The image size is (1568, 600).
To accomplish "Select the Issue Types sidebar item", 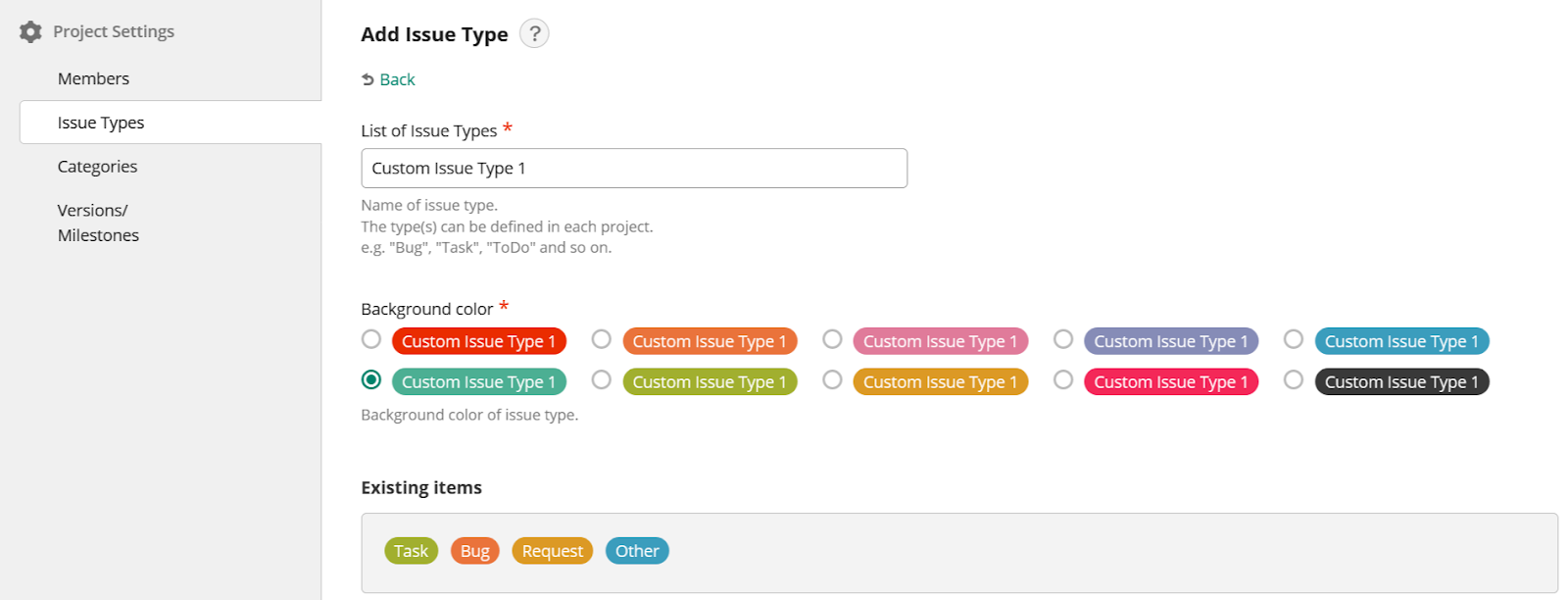I will 101,123.
